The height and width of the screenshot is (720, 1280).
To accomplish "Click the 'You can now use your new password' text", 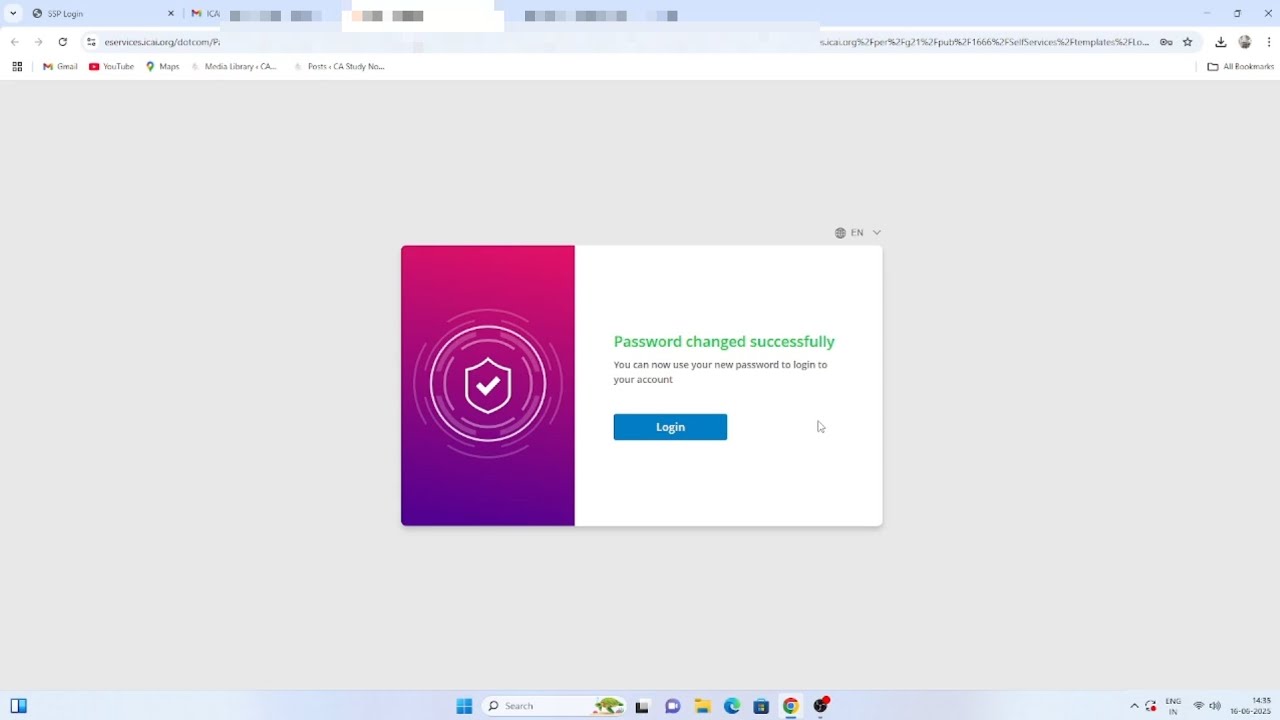I will click(720, 372).
